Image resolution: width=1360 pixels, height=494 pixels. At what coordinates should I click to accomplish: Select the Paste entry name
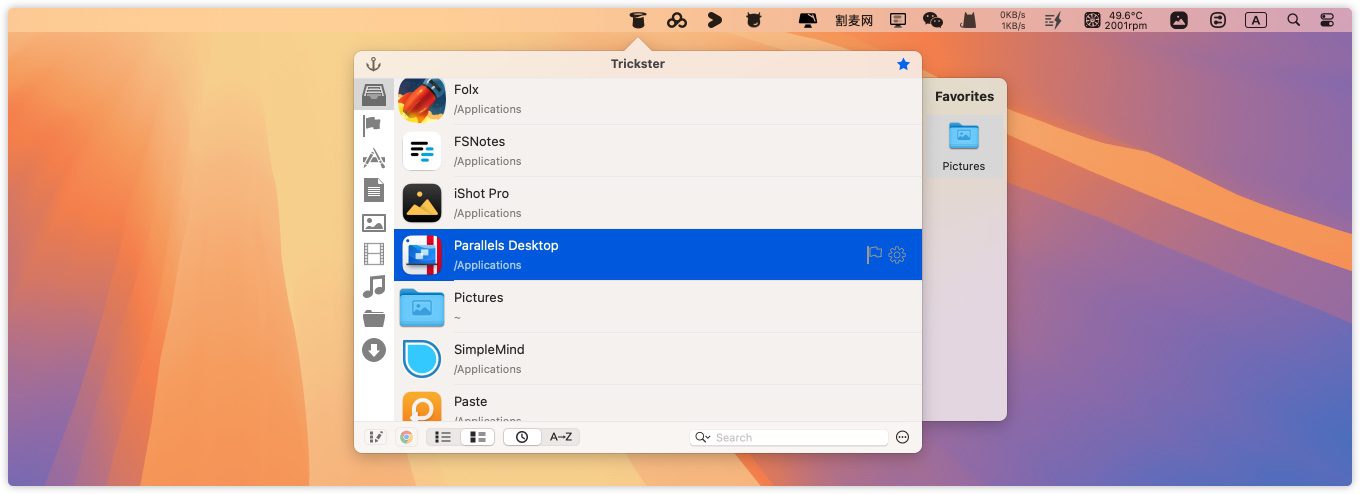[x=471, y=401]
